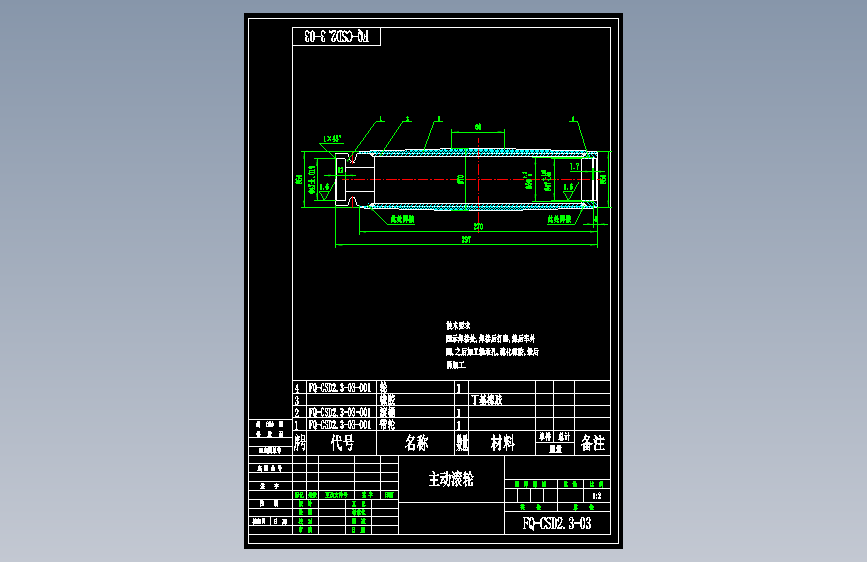Screen dimensions: 867x562
Task: Select the "270" length dimension
Action: click(x=478, y=226)
